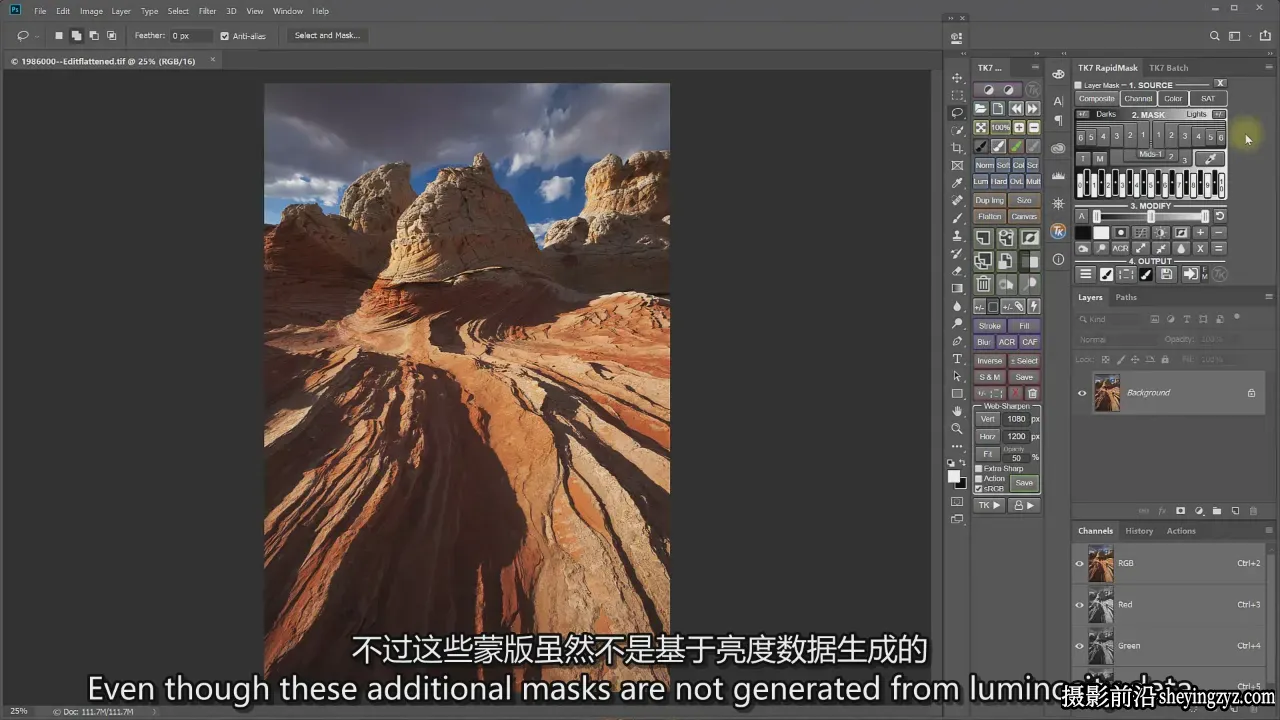Click the Add layer mask icon
The width and height of the screenshot is (1280, 720).
click(1180, 511)
